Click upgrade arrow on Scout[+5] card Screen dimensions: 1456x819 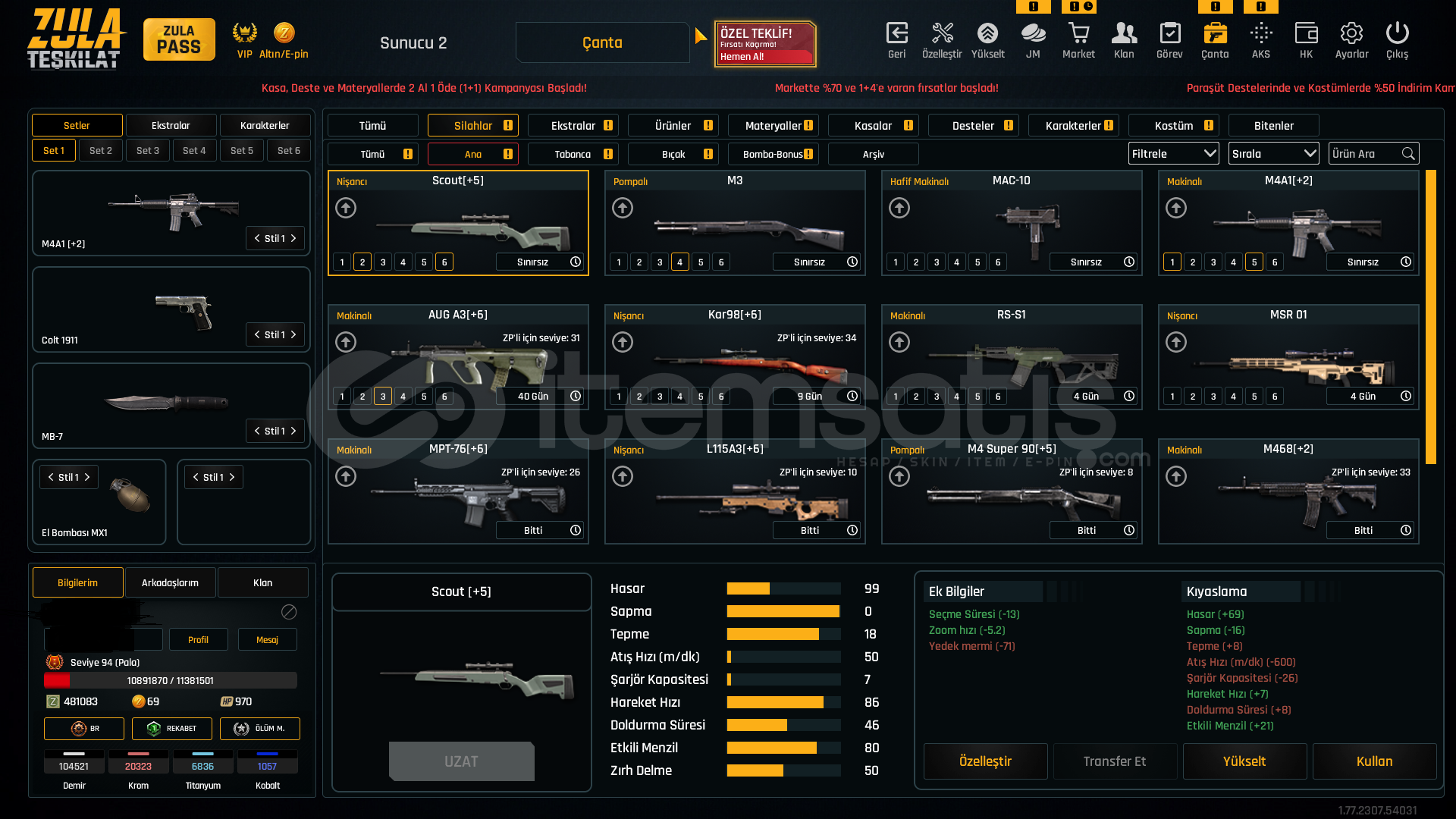346,208
